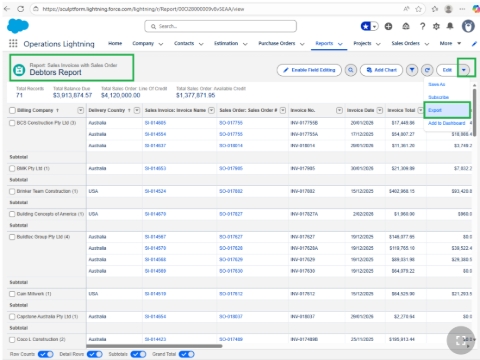Refresh the report with the refresh button
Image resolution: width=480 pixels, height=360 pixels.
(427, 70)
